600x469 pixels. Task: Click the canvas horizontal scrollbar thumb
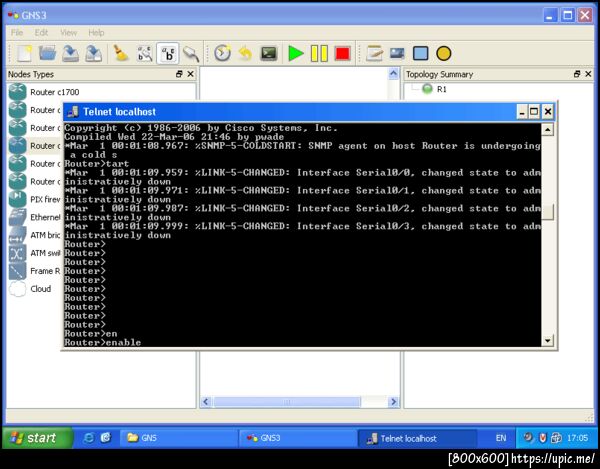tap(287, 402)
